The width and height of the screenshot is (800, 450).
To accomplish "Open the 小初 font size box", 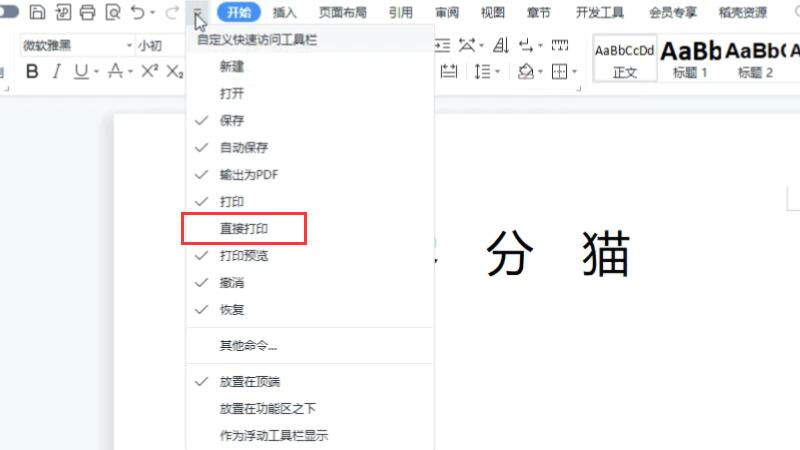I will pyautogui.click(x=160, y=45).
